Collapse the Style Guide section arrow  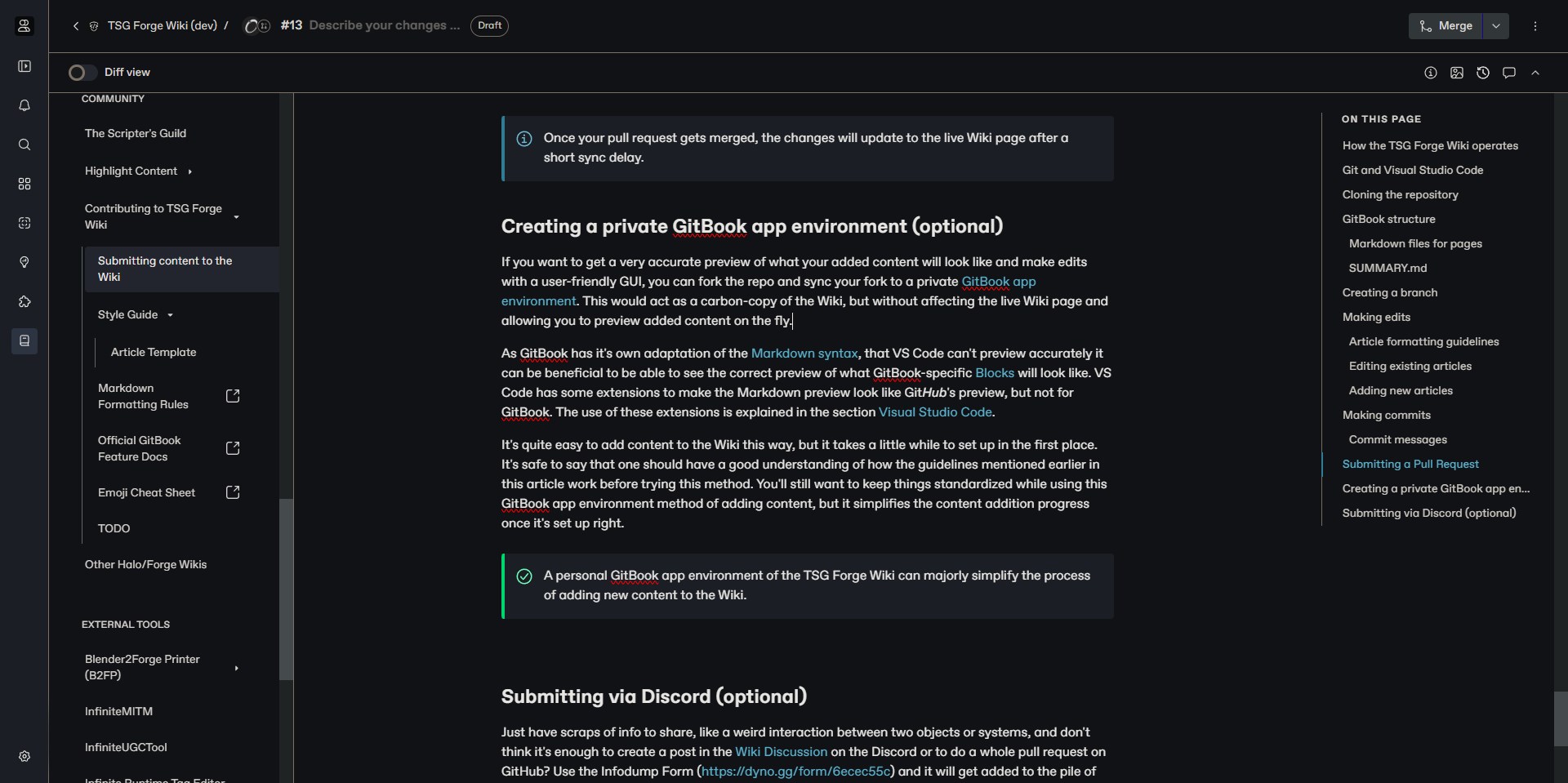[x=170, y=315]
